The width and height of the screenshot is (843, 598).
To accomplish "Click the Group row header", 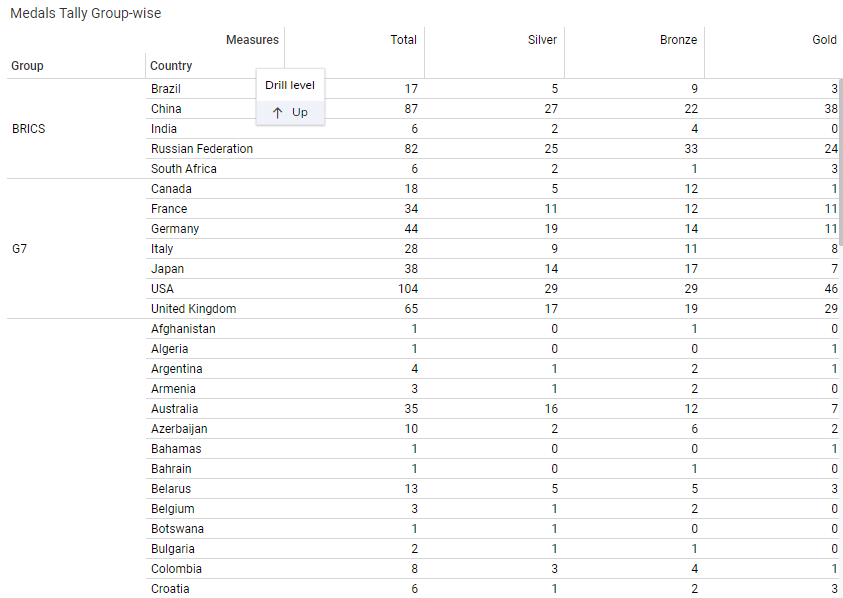I will tap(28, 66).
